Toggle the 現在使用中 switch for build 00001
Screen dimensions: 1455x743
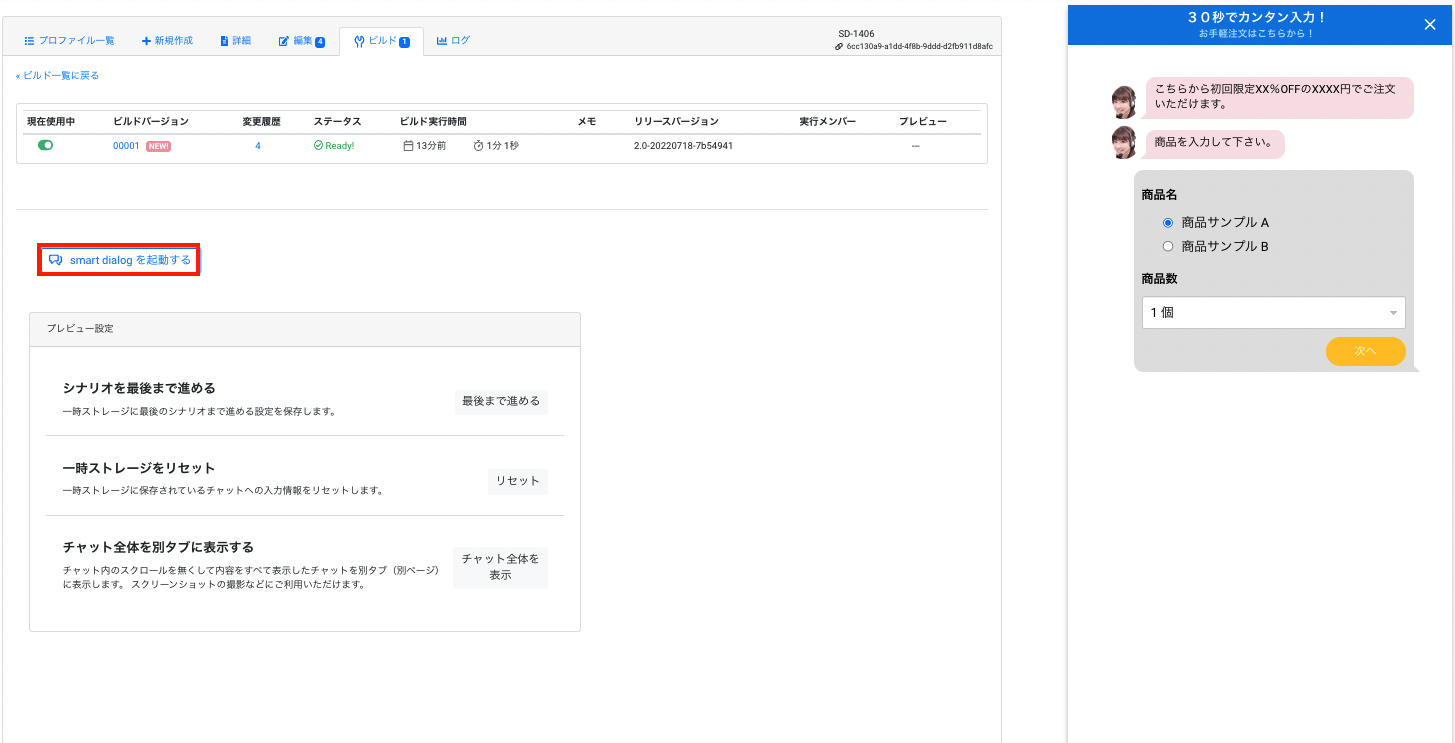(45, 145)
